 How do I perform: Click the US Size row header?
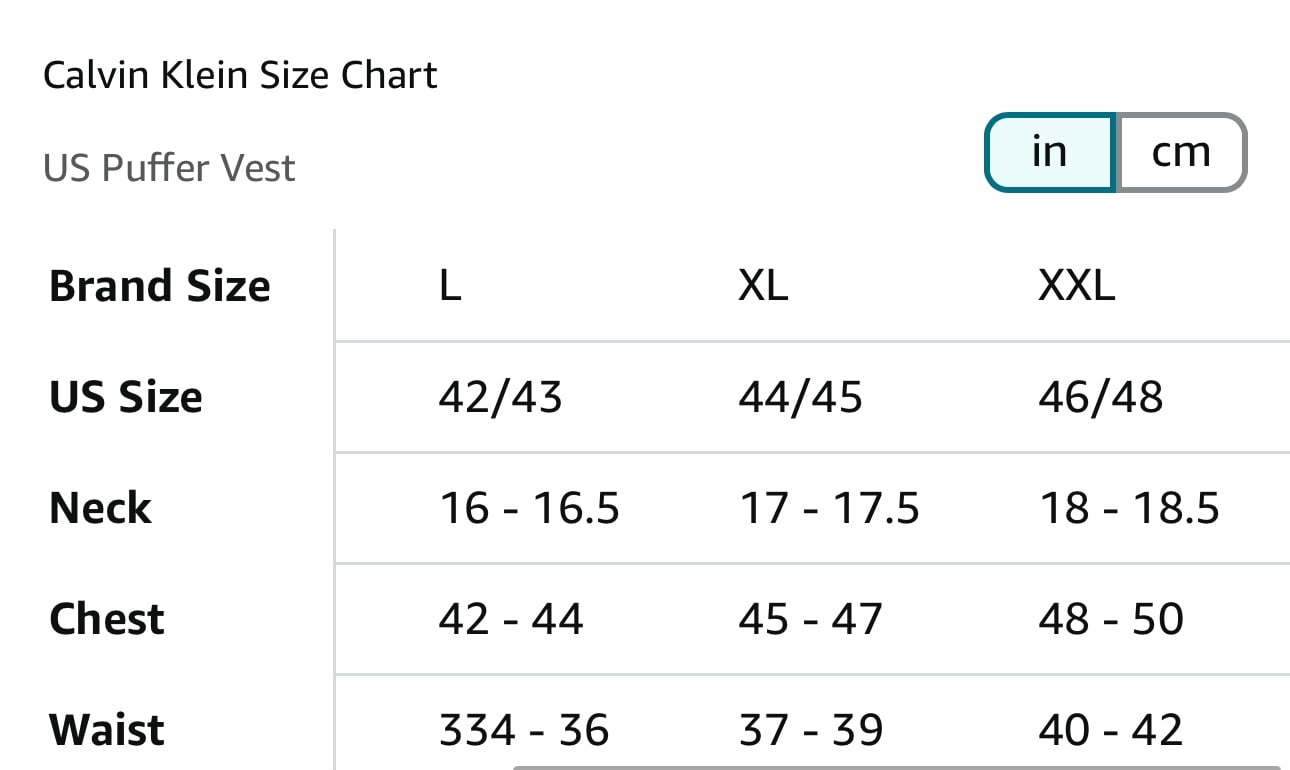126,397
